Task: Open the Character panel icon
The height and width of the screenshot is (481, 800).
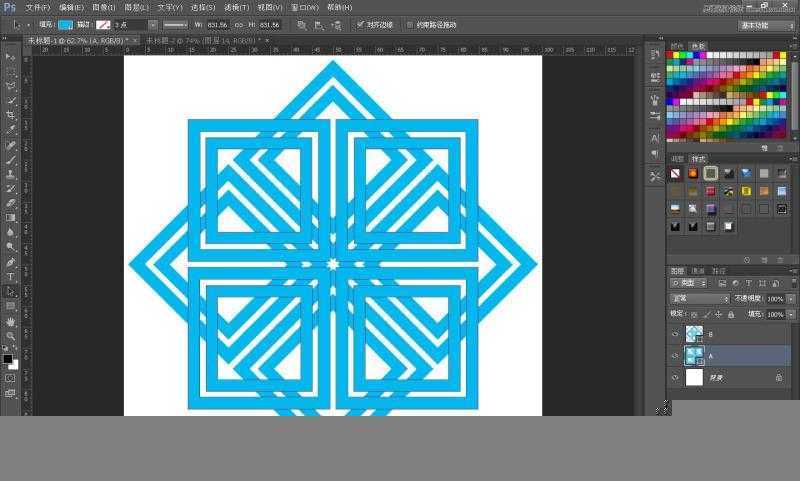Action: pos(655,138)
